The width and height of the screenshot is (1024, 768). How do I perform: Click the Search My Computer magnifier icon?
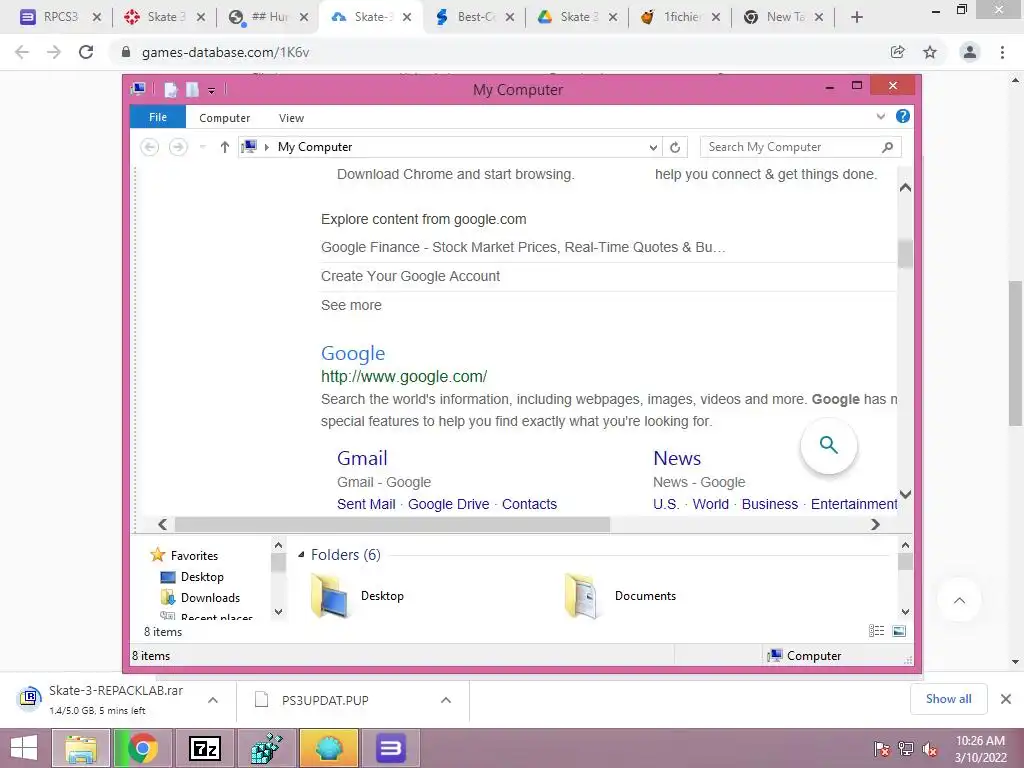coord(888,147)
